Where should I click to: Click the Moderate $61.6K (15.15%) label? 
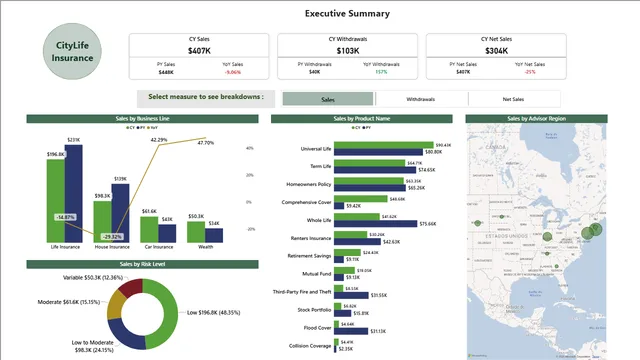(69, 302)
